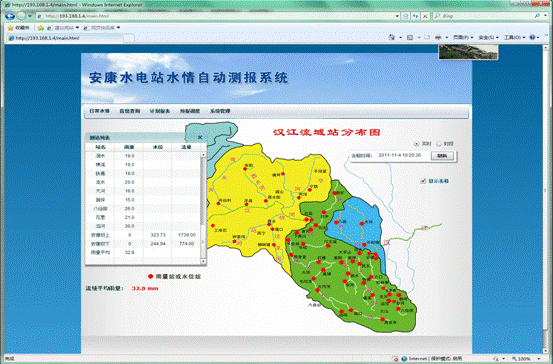Toggle the 显示流域 checkbox
Image resolution: width=553 pixels, height=364 pixels.
tap(423, 181)
